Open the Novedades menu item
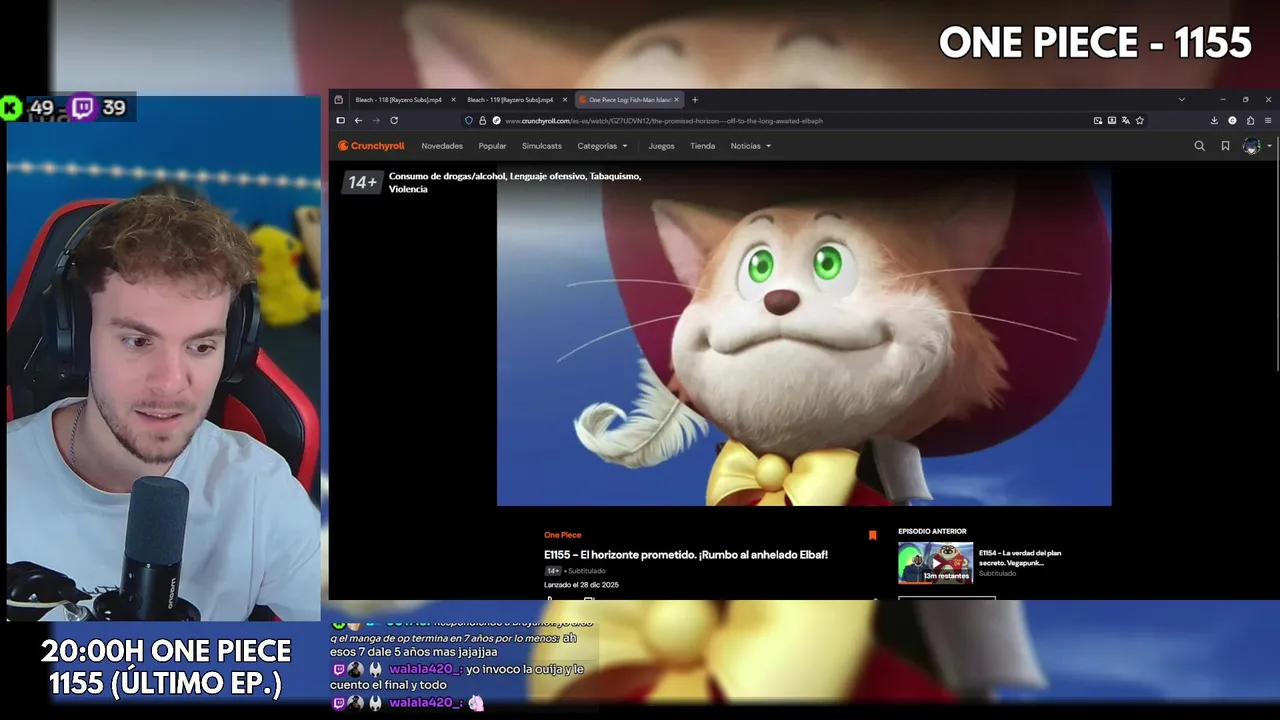Screen dimensions: 1280x720 (x=442, y=146)
